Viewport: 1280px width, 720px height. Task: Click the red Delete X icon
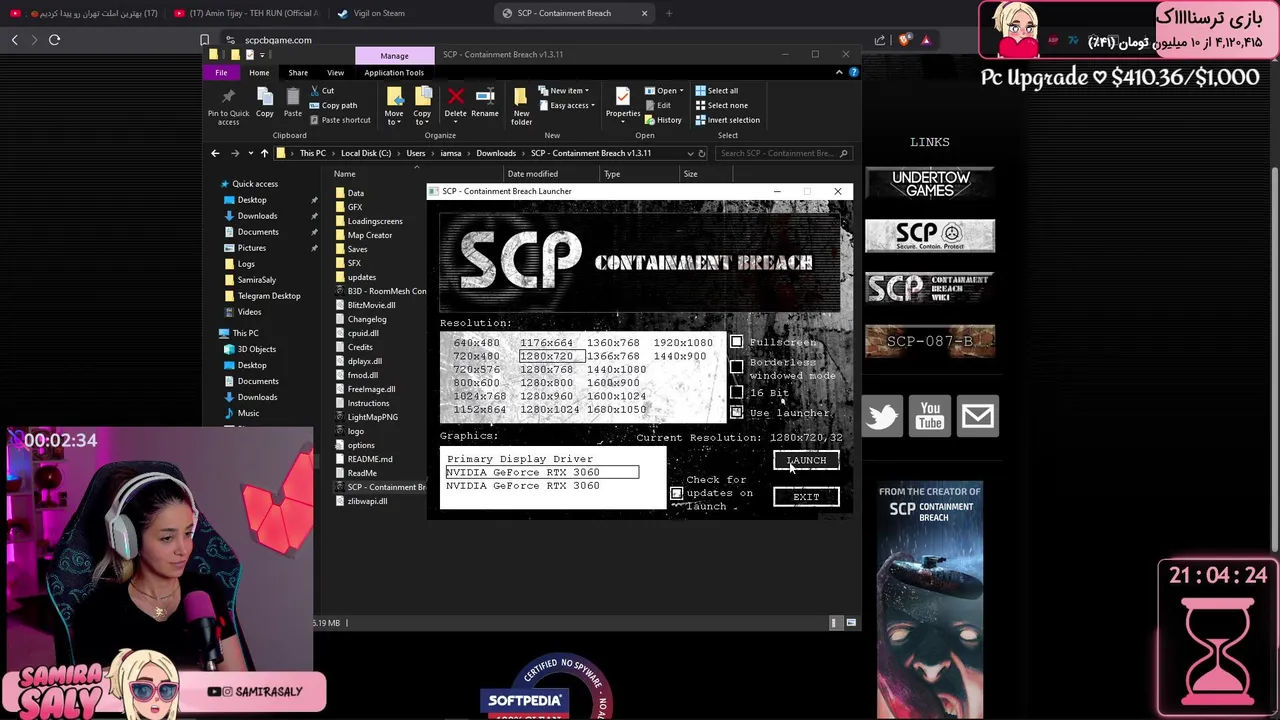tap(456, 96)
